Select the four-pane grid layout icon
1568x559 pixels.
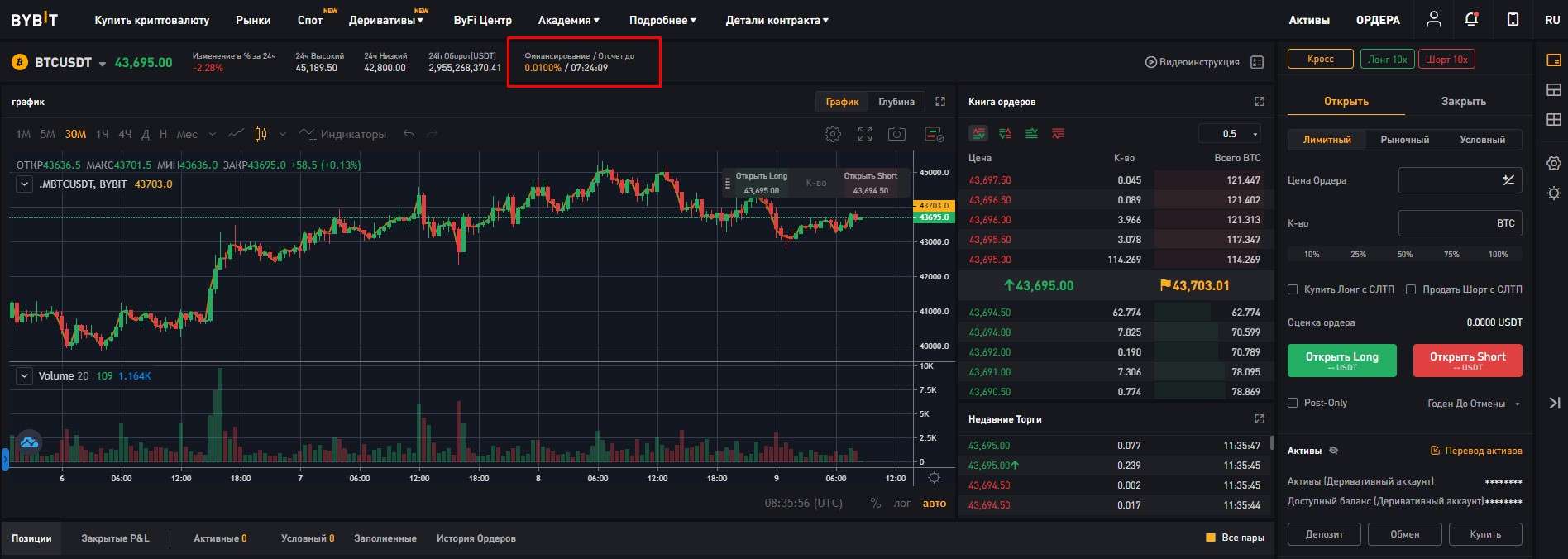point(1553,119)
